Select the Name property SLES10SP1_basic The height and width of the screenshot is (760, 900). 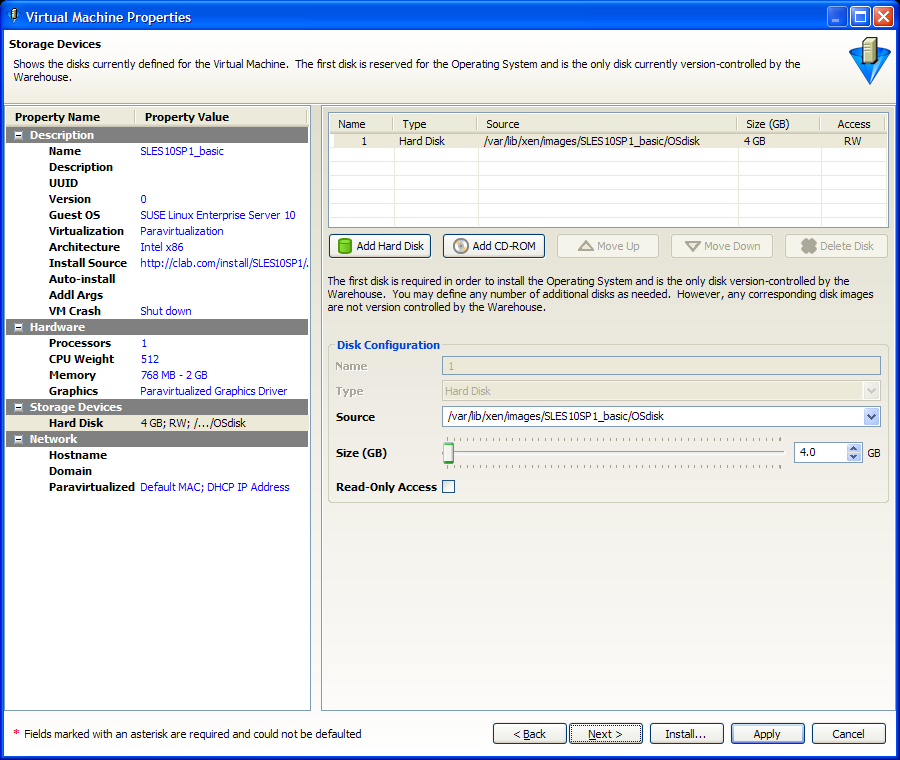(157, 152)
